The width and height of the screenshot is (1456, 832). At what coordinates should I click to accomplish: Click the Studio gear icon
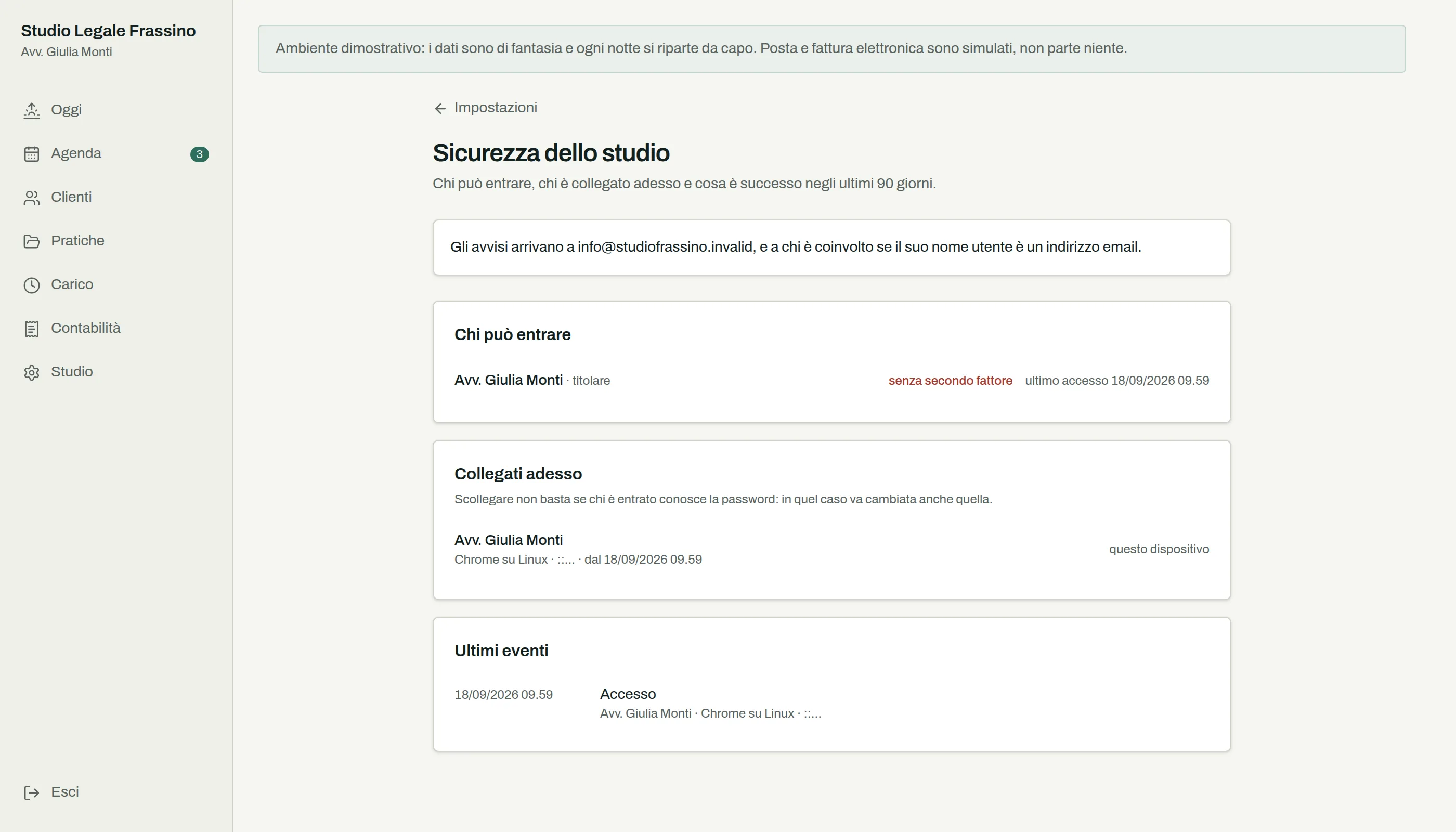pyautogui.click(x=31, y=372)
